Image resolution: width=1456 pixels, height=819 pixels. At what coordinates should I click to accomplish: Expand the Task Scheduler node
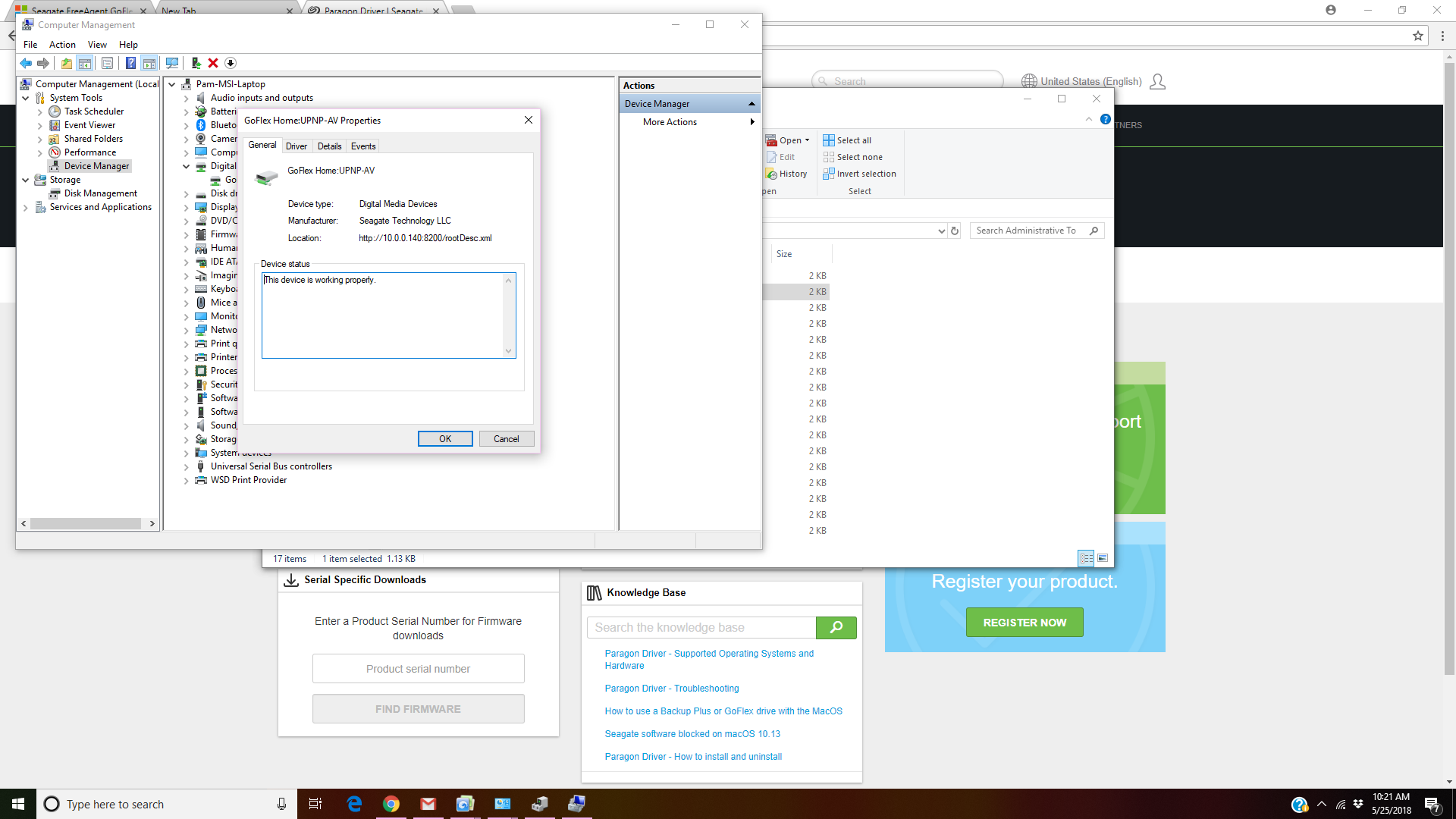tap(39, 111)
